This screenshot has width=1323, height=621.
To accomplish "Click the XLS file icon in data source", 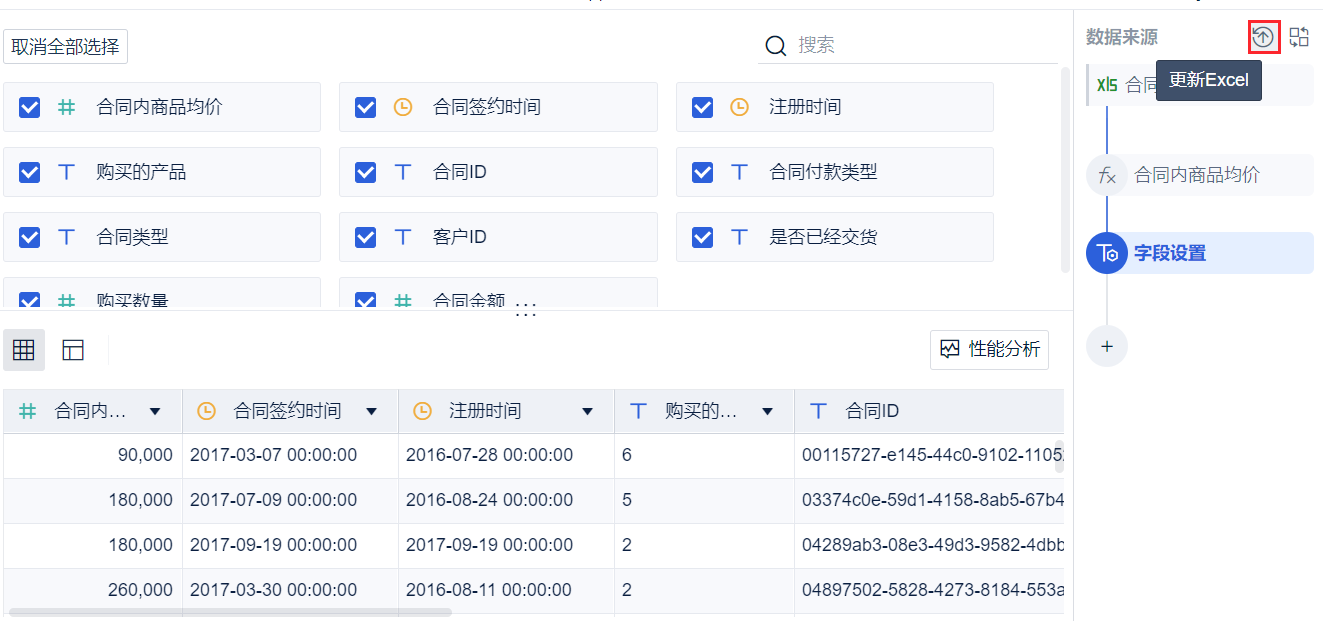I will [x=1107, y=85].
